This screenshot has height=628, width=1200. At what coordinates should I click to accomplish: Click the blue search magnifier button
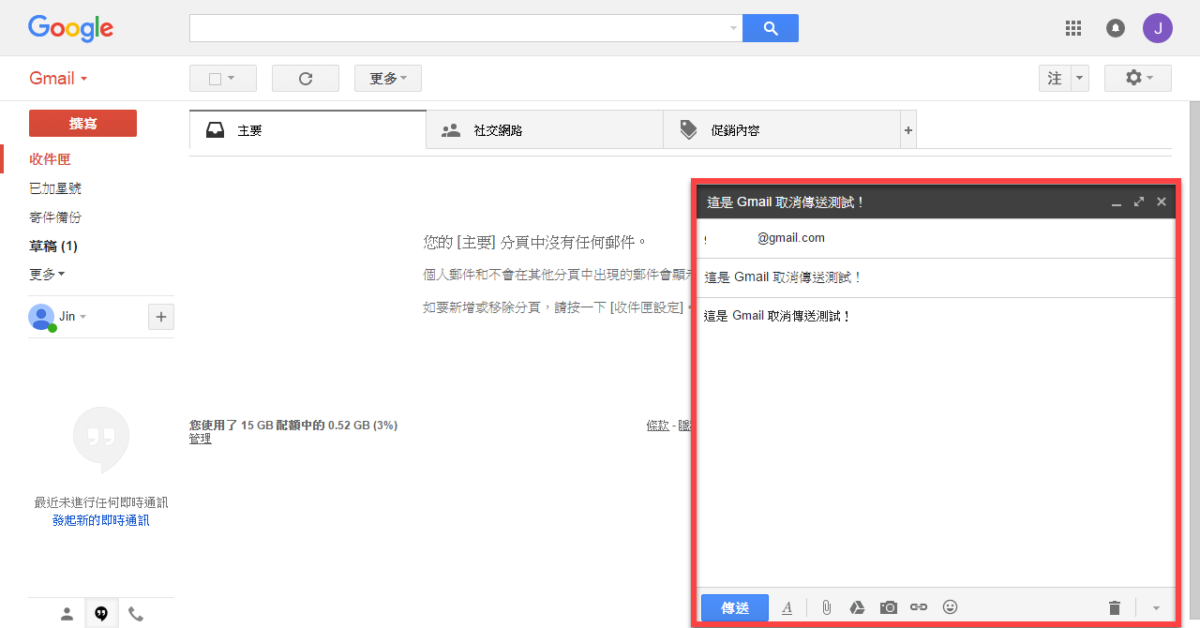tap(770, 28)
